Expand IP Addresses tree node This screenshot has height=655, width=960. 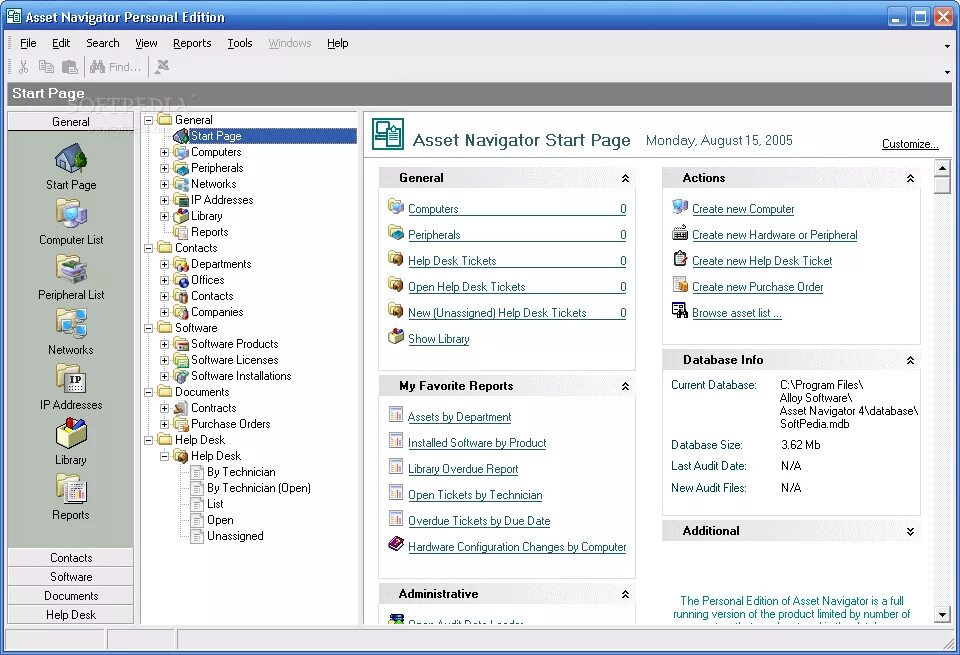164,200
